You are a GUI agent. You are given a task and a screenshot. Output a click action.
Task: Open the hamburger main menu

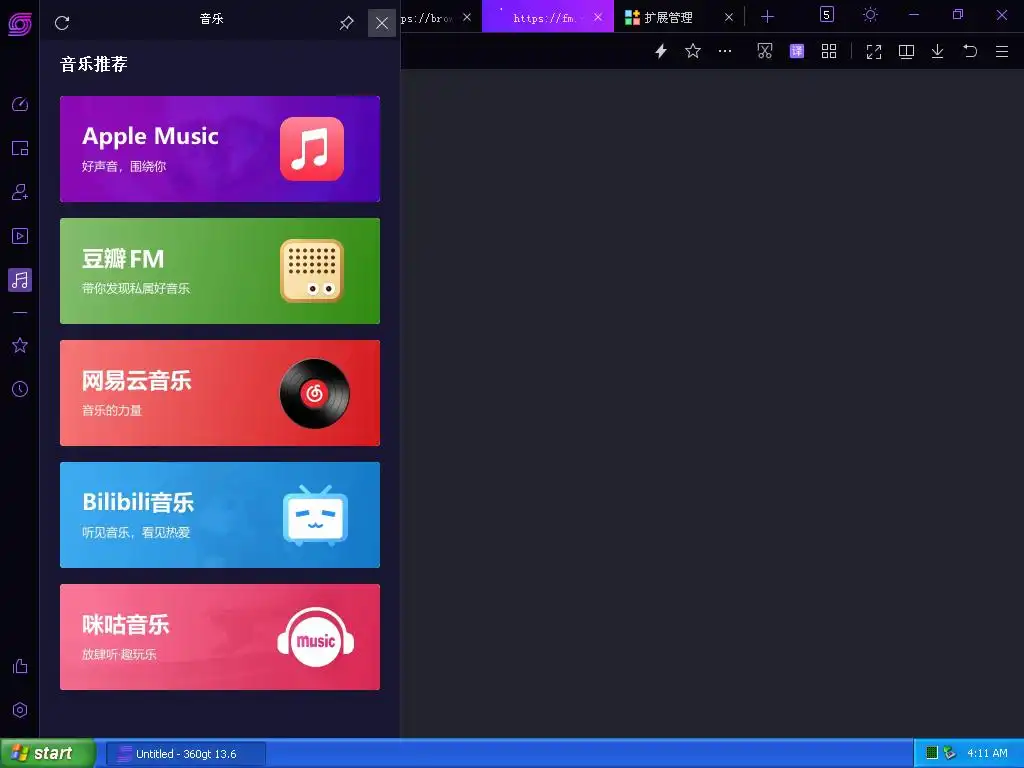pos(1002,51)
